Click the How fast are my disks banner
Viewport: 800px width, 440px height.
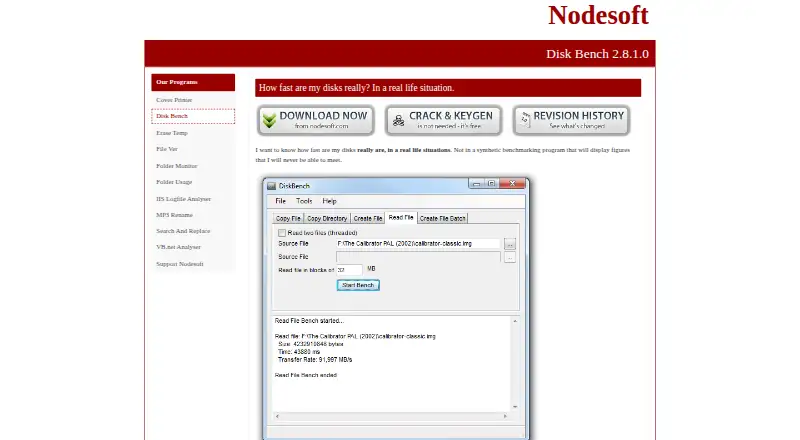[x=448, y=88]
